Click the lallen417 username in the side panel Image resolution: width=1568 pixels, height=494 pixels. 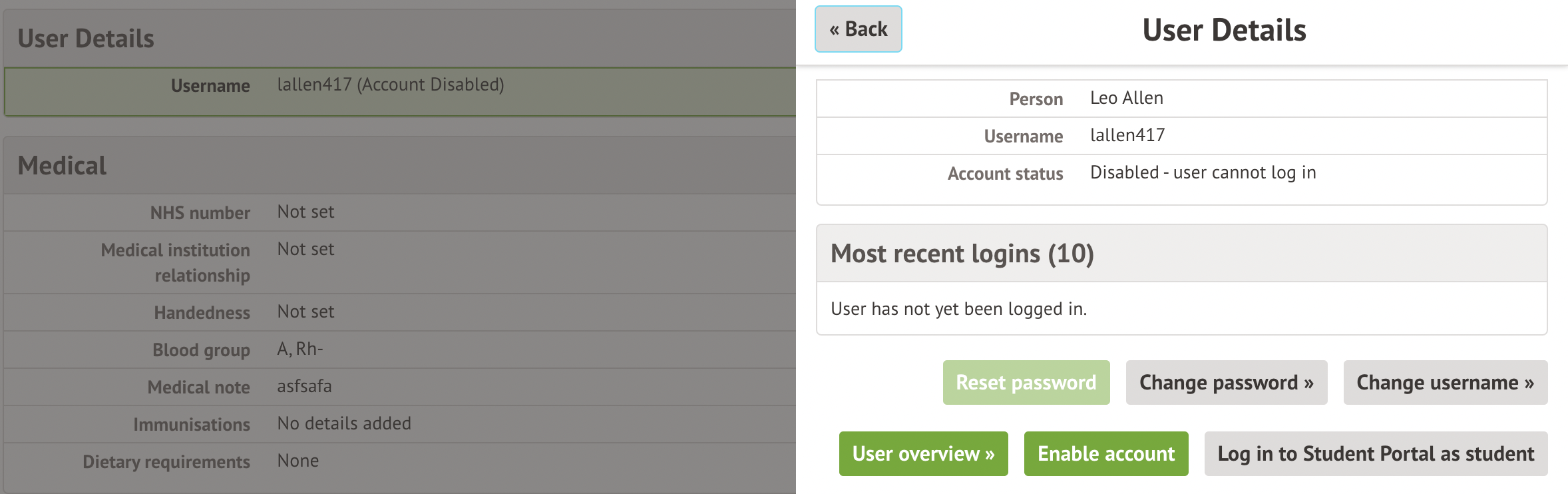1127,136
